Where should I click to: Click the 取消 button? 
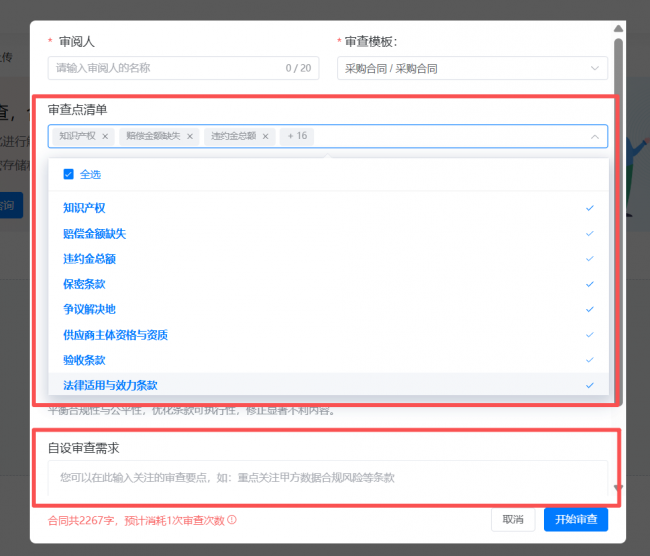click(x=513, y=519)
